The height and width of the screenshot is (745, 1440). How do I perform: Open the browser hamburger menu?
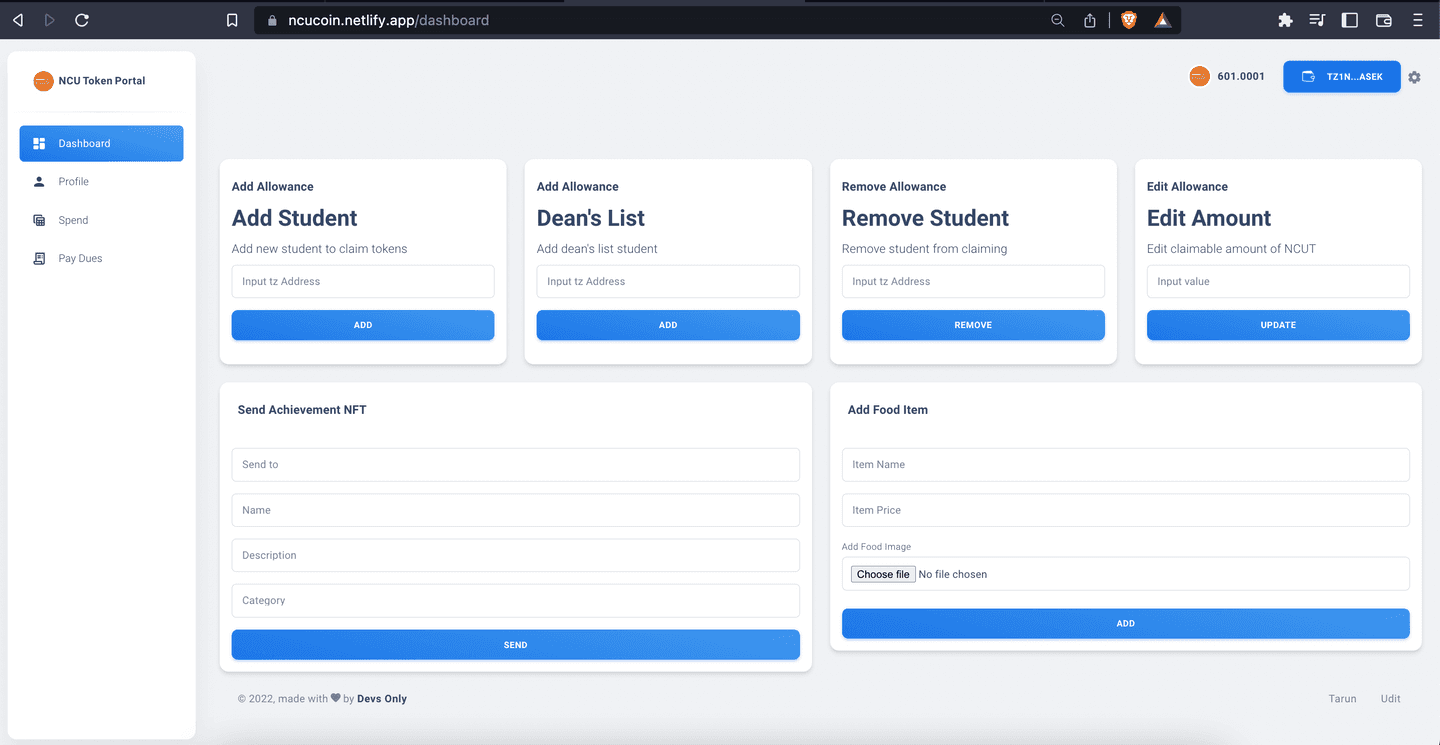click(x=1417, y=20)
